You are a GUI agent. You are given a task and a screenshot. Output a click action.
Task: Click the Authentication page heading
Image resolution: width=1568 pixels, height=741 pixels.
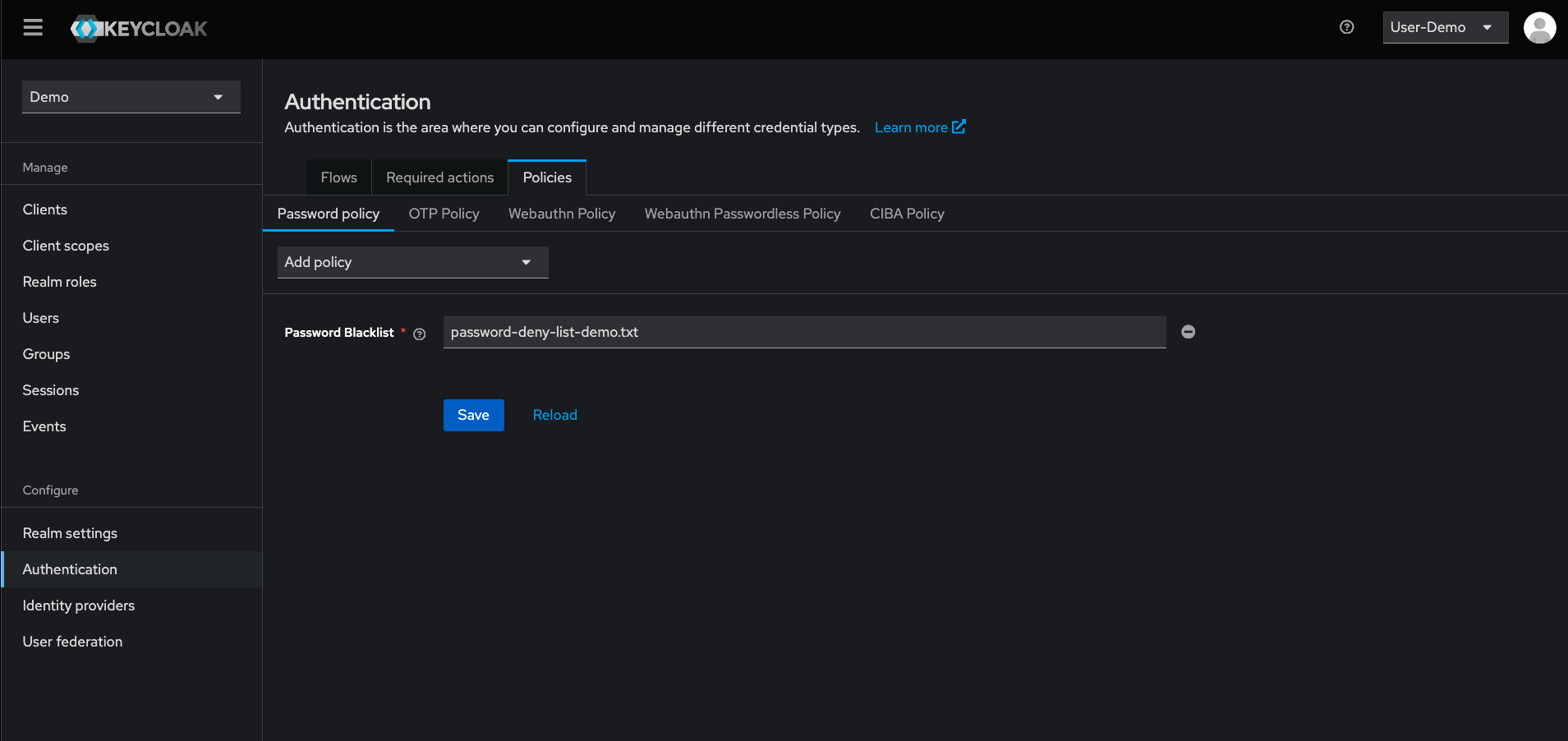click(x=357, y=102)
